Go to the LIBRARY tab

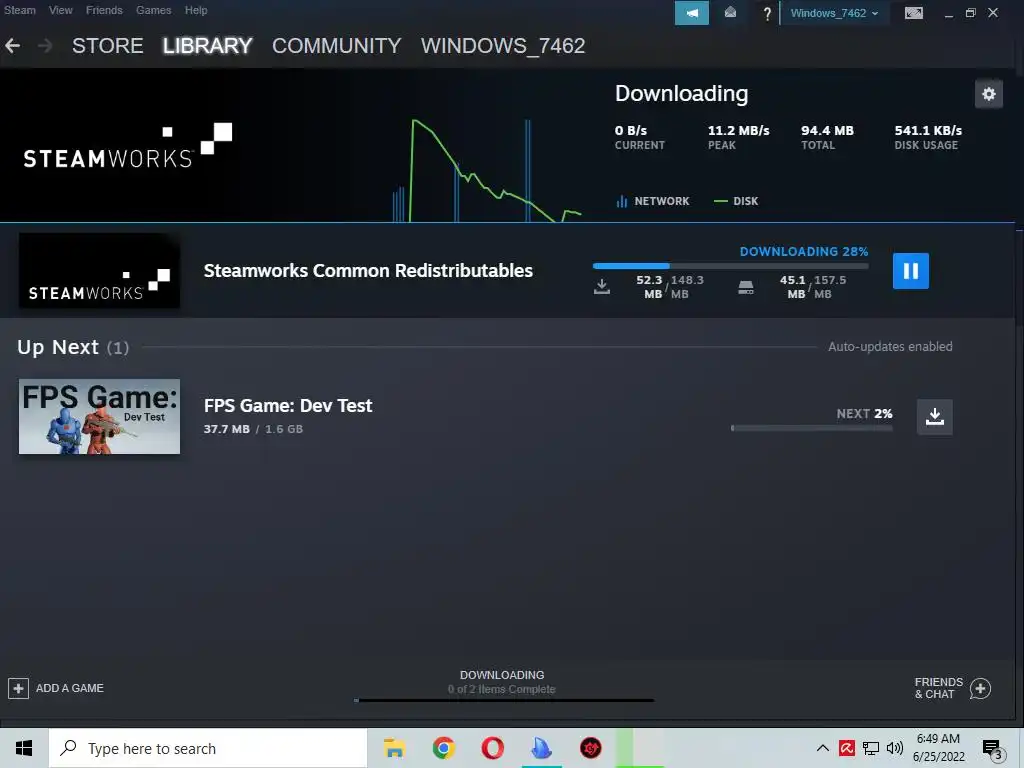click(x=208, y=46)
